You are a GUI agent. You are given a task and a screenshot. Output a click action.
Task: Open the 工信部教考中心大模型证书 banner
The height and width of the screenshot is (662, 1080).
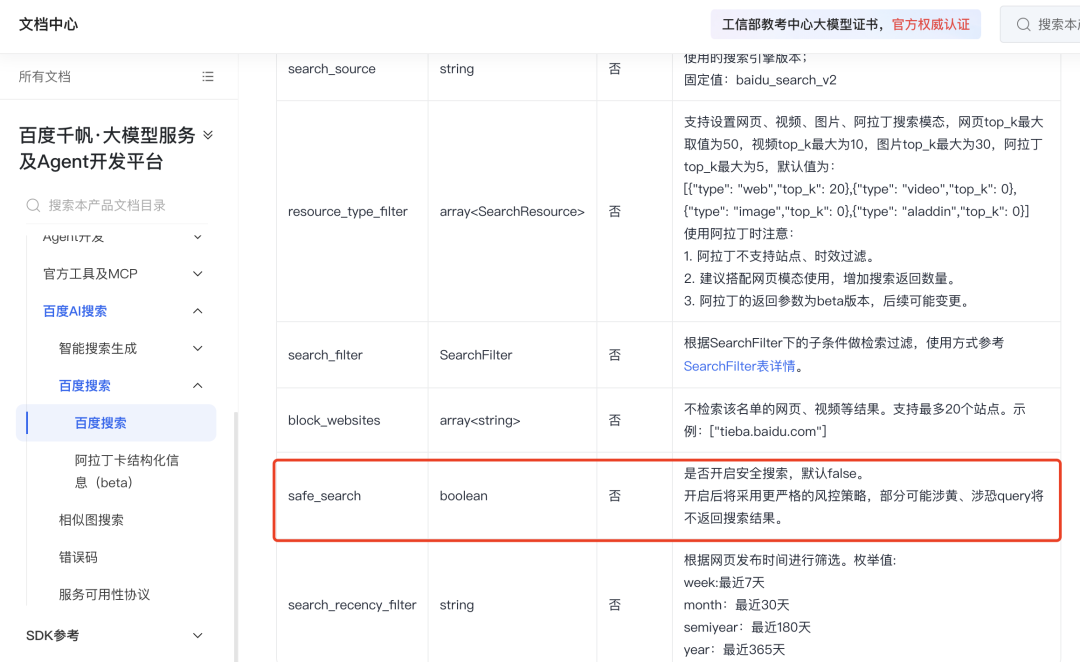[846, 25]
